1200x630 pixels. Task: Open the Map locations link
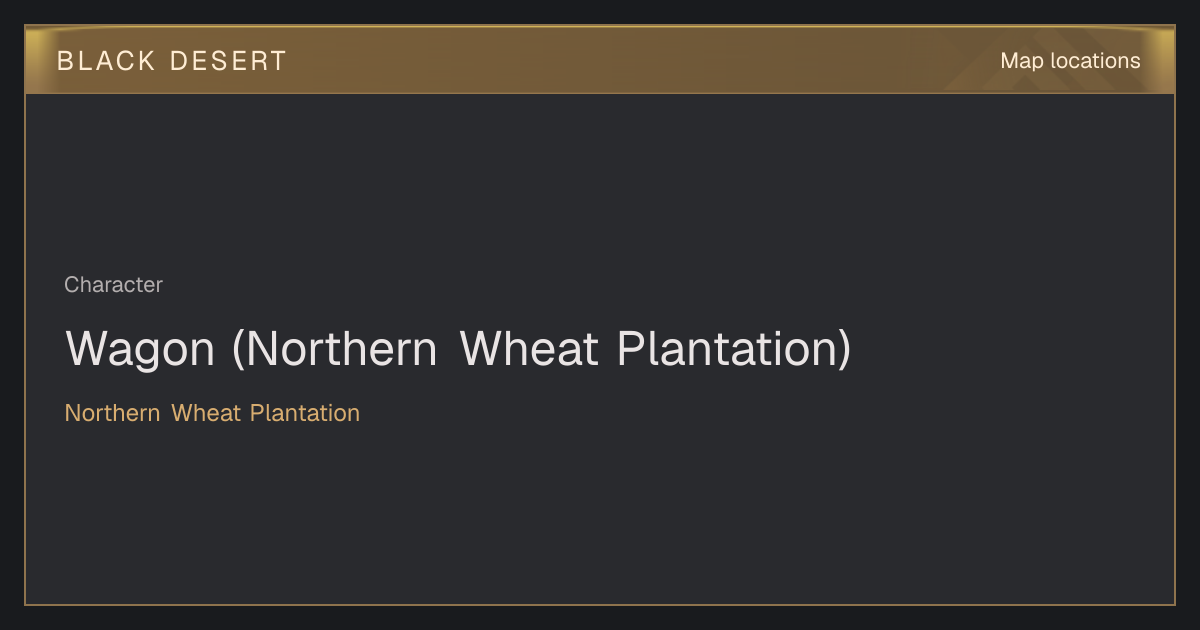coord(1070,61)
